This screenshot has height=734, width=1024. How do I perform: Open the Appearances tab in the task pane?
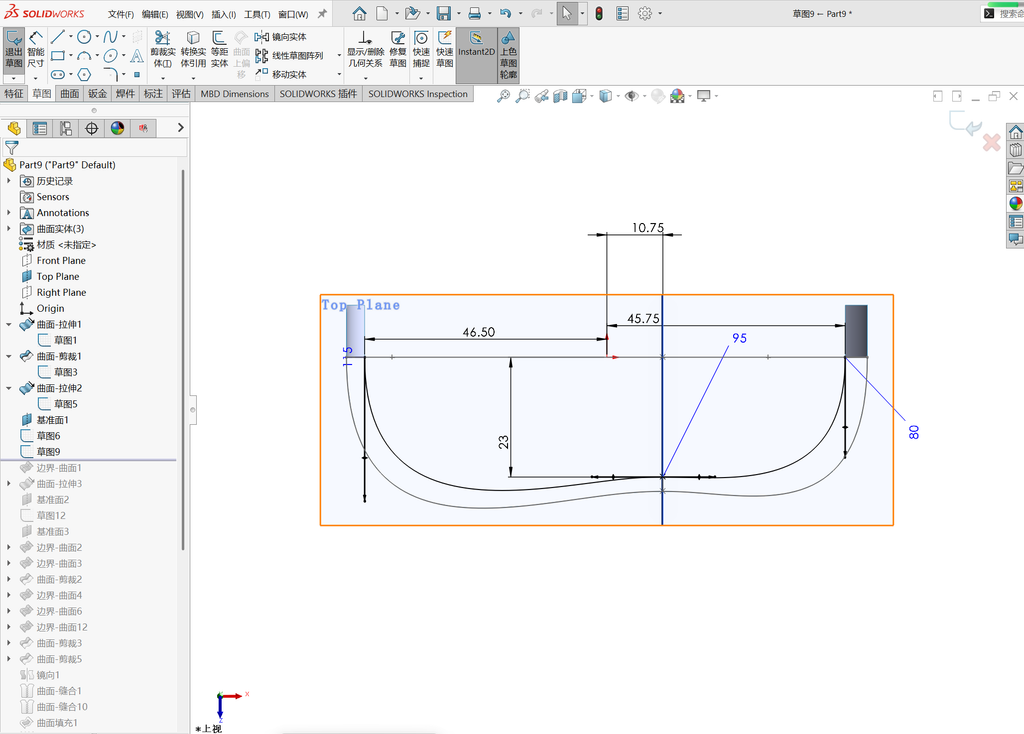(x=1016, y=204)
